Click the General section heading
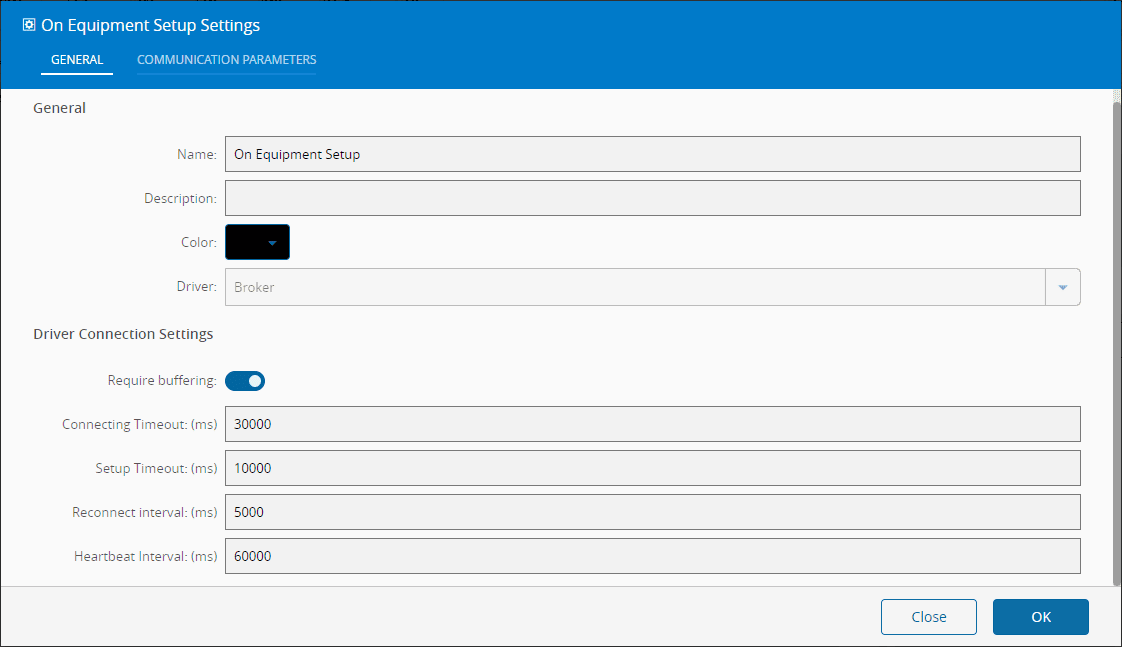Screen dimensions: 1122x647 click(60, 108)
